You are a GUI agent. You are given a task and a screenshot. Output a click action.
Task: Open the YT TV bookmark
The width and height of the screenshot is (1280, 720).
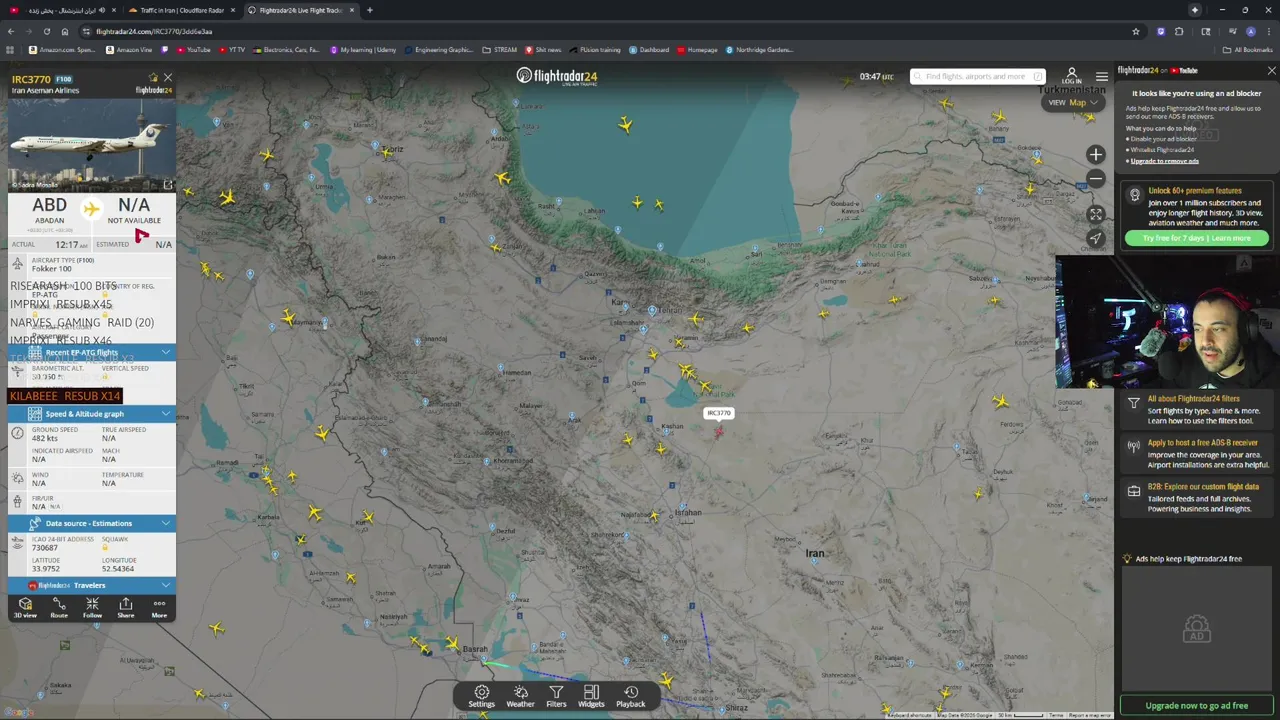(x=230, y=49)
